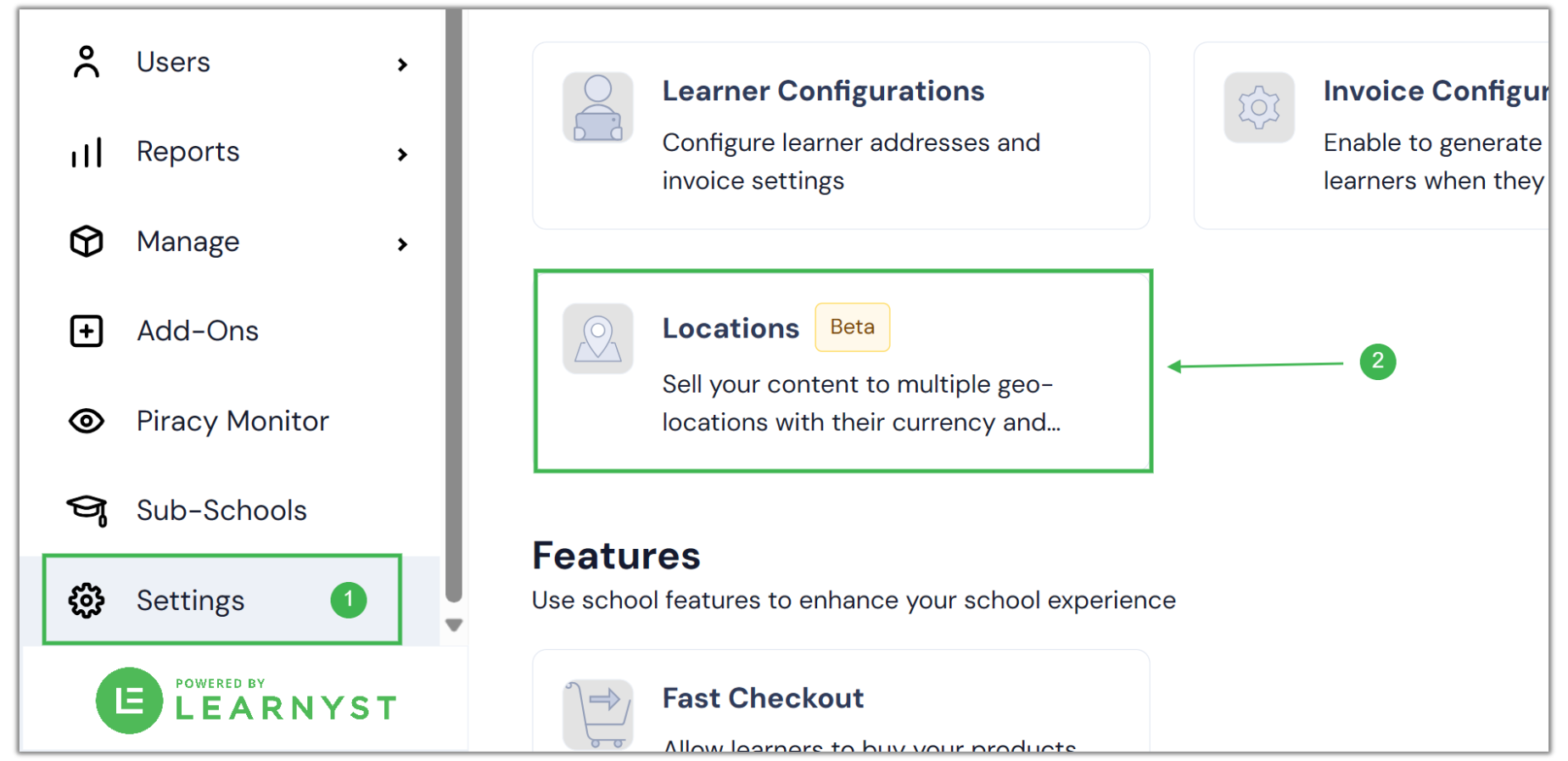This screenshot has width=1568, height=761.
Task: Click the Invoice Configuration gear icon
Action: [x=1259, y=108]
